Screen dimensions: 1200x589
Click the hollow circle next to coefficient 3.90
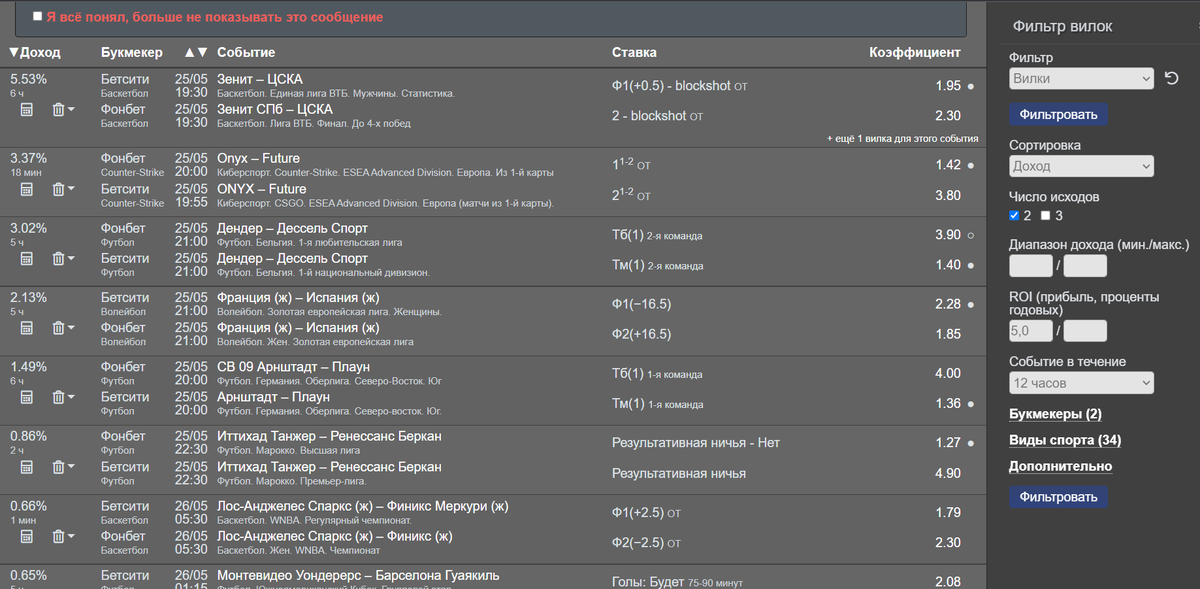coord(970,236)
